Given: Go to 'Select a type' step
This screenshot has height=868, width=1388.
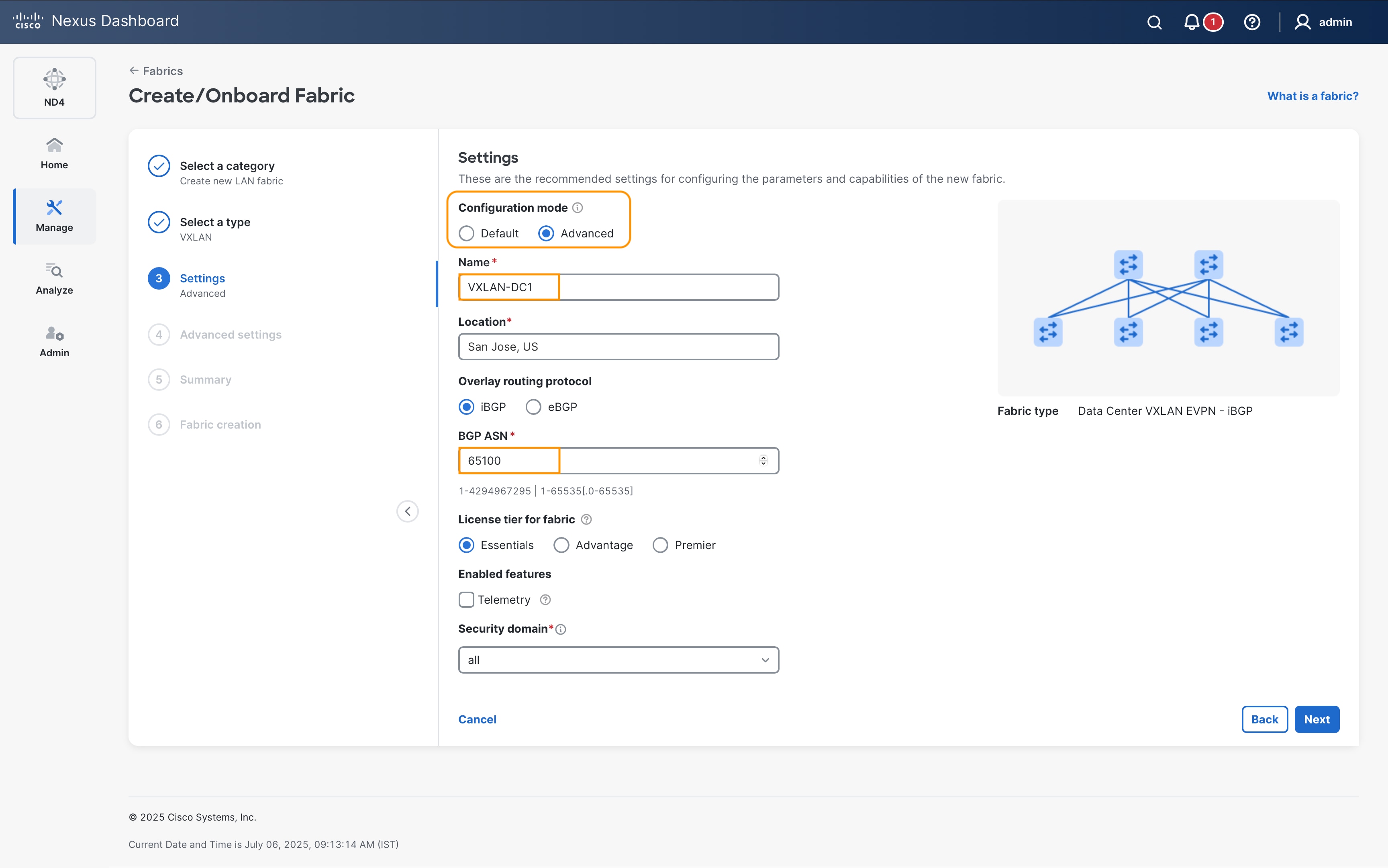Looking at the screenshot, I should pos(199,229).
